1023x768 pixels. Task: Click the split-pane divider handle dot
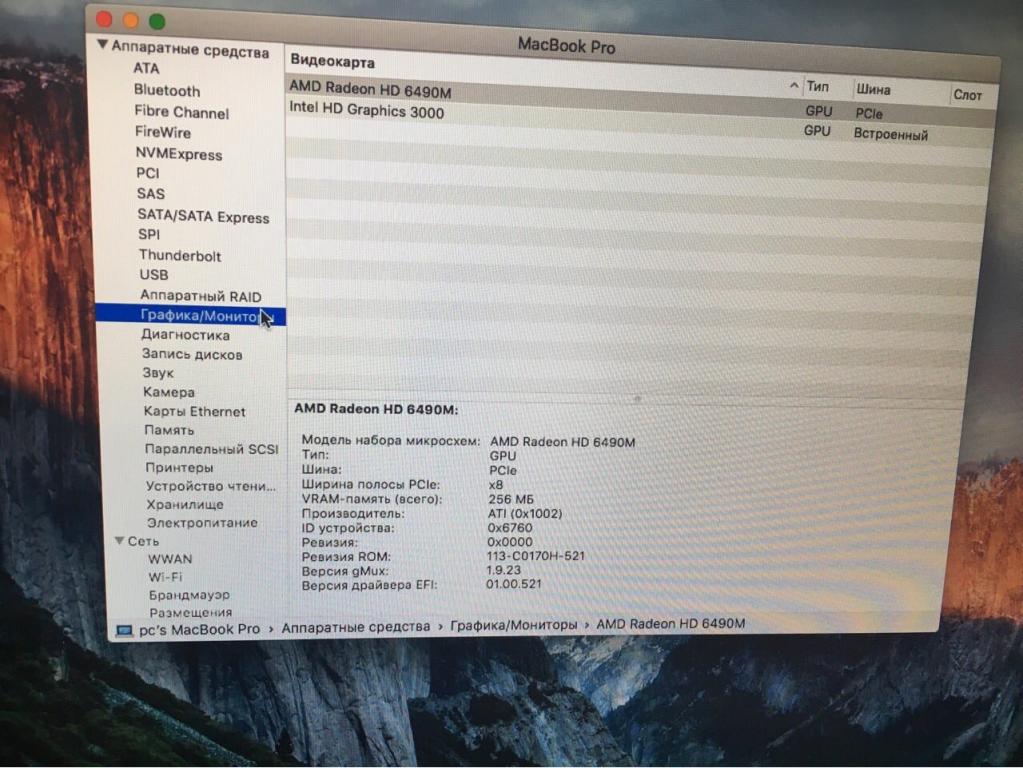638,399
